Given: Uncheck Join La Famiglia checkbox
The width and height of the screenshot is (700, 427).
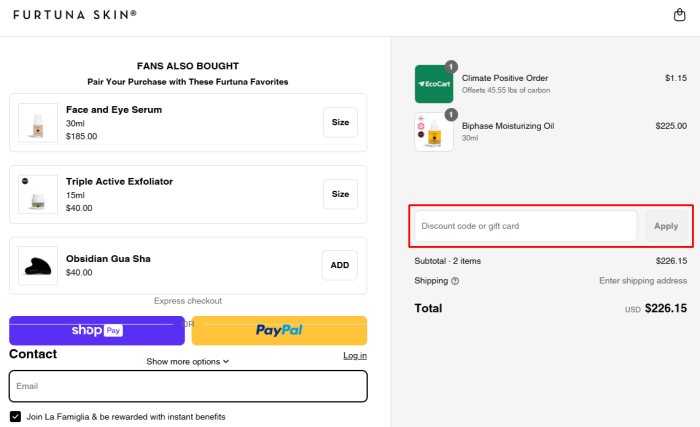Looking at the screenshot, I should [15, 417].
